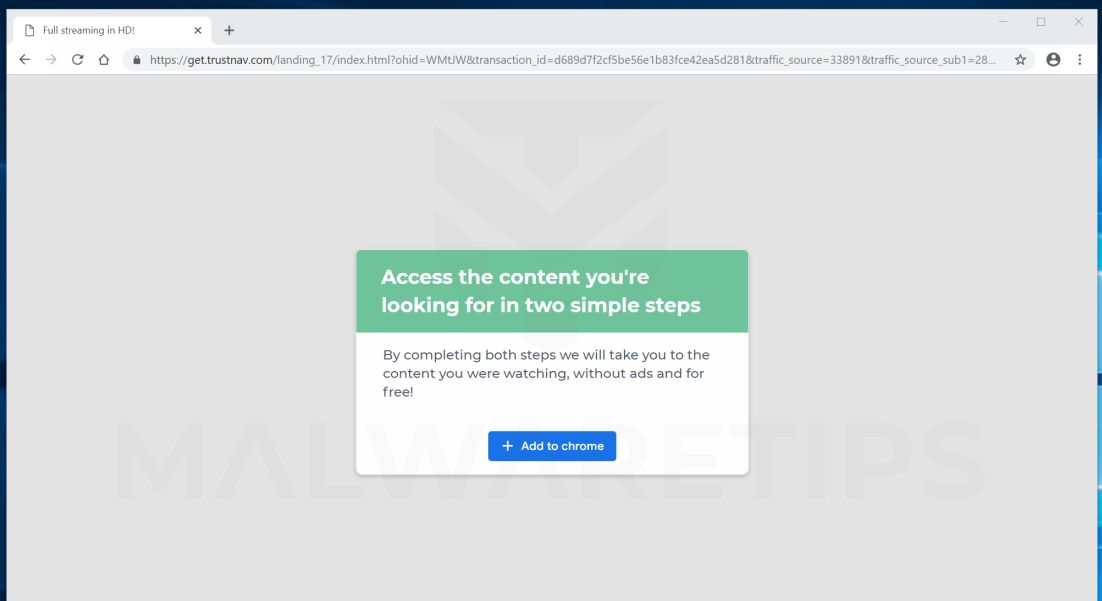The image size is (1102, 601).
Task: Minimize the browser window
Action: coord(1003,22)
